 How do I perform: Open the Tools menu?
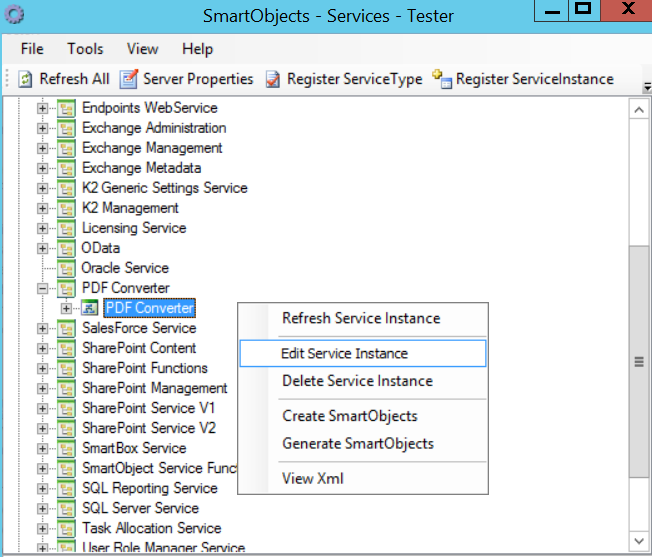[x=85, y=49]
